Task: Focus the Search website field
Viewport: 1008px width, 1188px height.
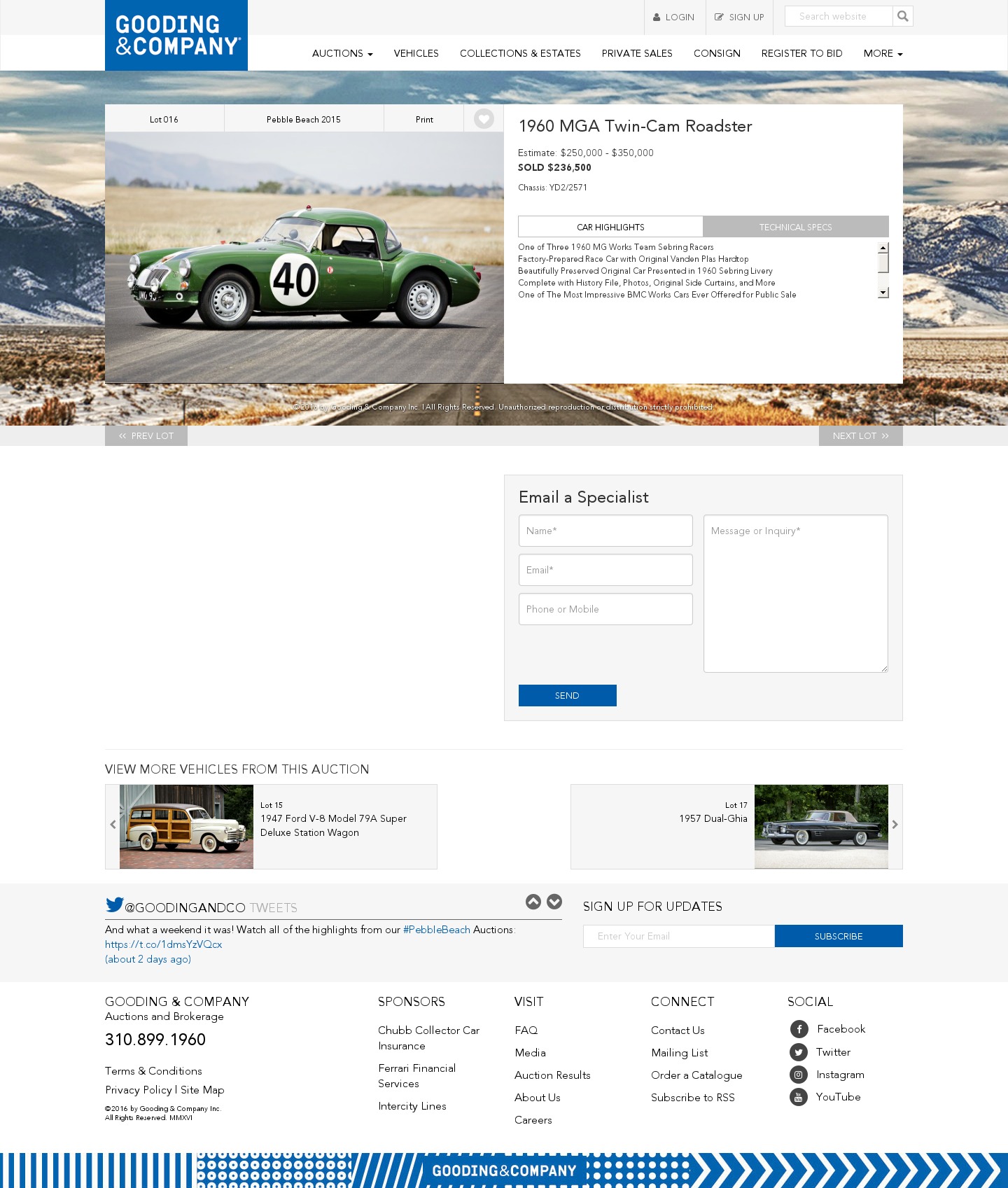Action: pyautogui.click(x=839, y=16)
